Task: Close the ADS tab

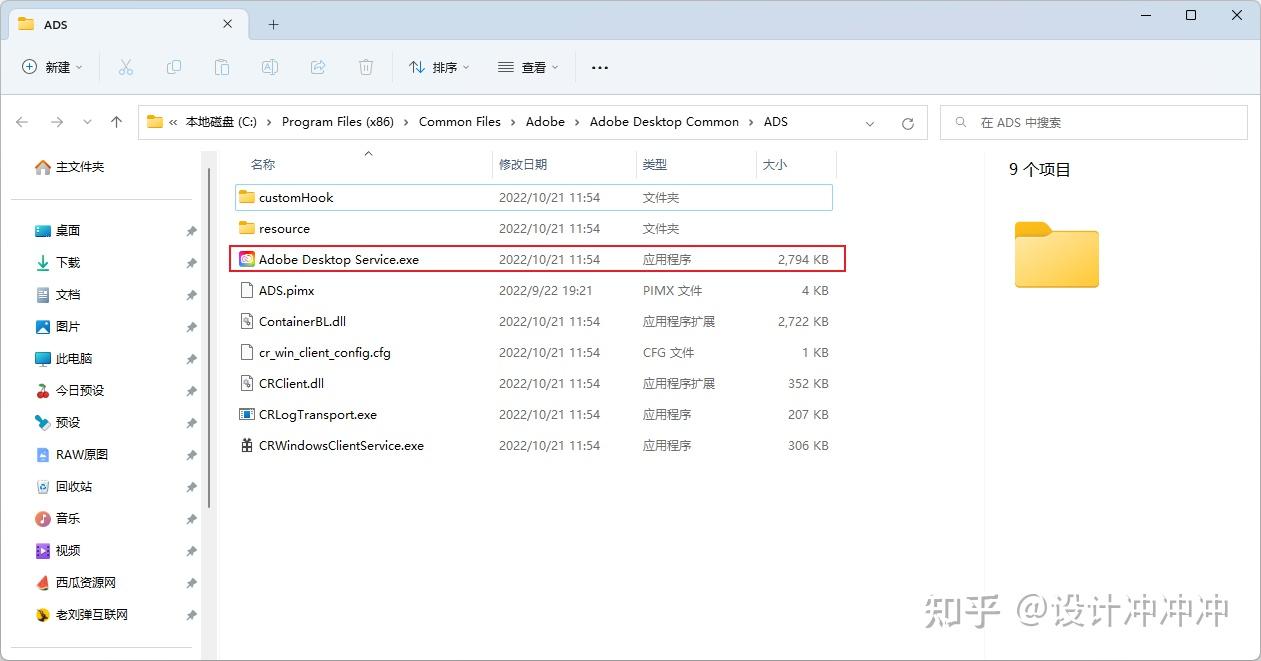Action: pyautogui.click(x=227, y=24)
